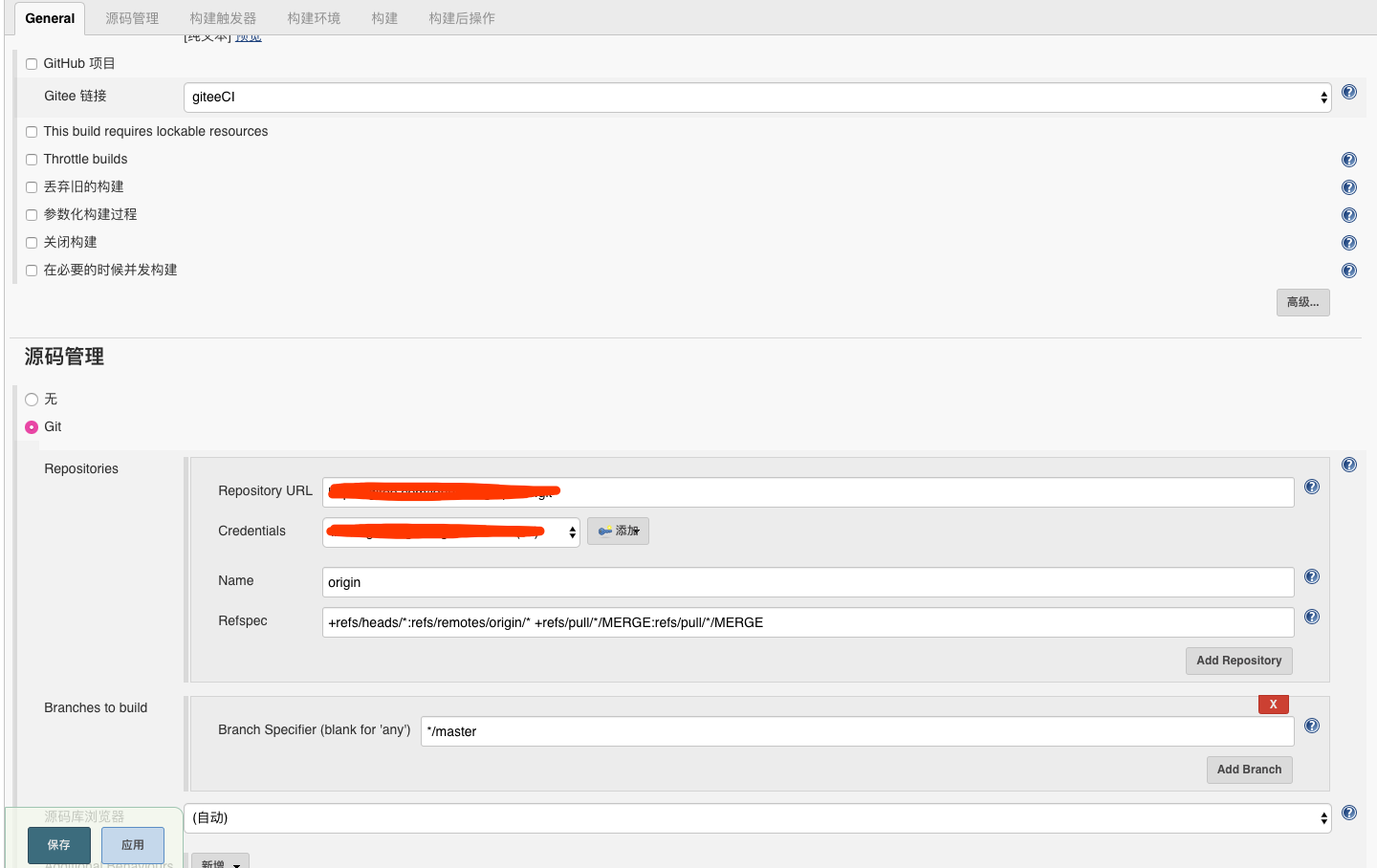
Task: Open the 源码库浏览器 (自动) dropdown
Action: click(756, 818)
